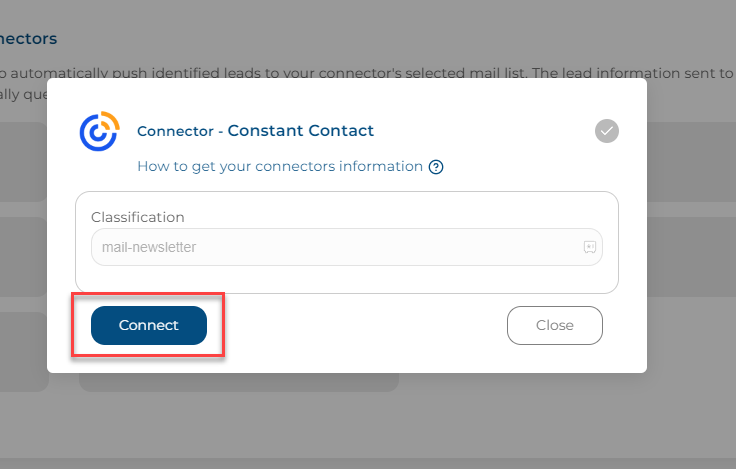Click the dimmed card right of Close button

pyautogui.click(x=691, y=257)
